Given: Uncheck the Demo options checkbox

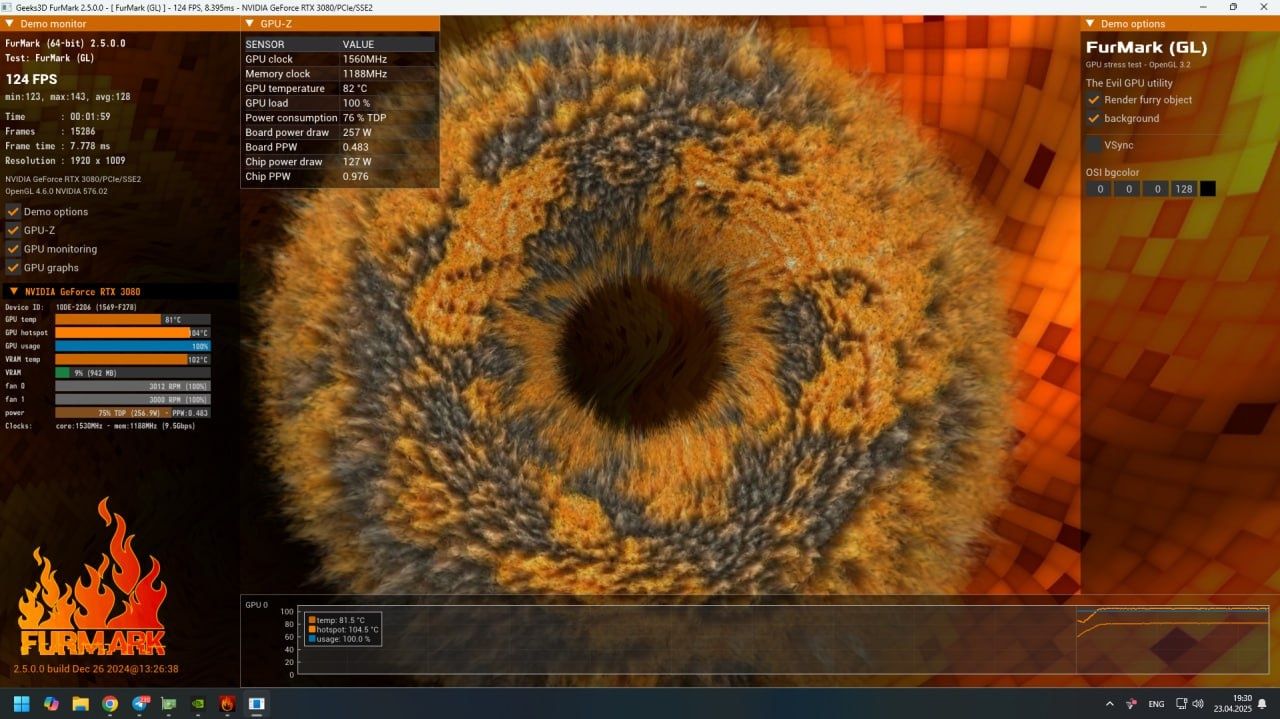Looking at the screenshot, I should tap(13, 211).
